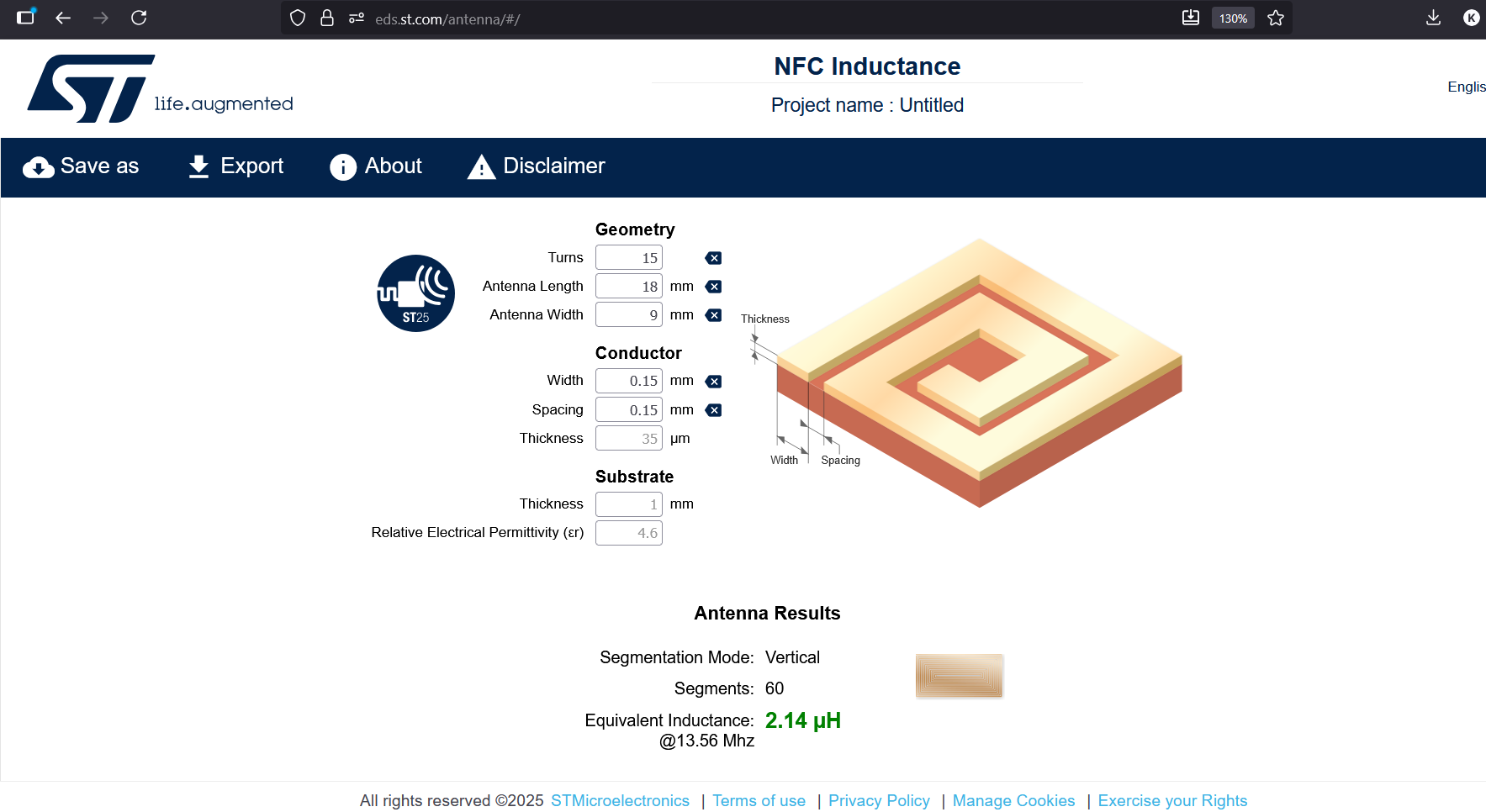Image resolution: width=1486 pixels, height=812 pixels.
Task: Show the Disclaimer notice
Action: (x=537, y=166)
